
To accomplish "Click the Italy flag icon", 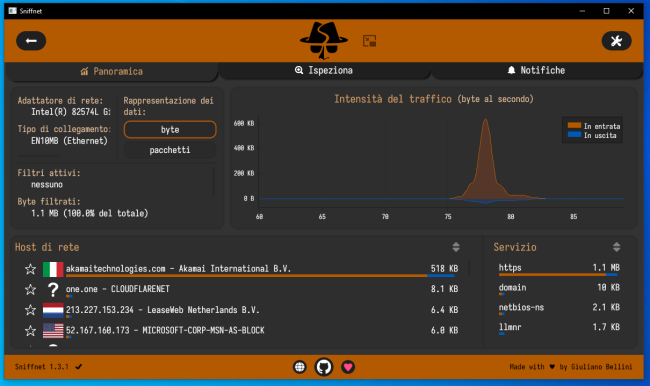I will [53, 269].
